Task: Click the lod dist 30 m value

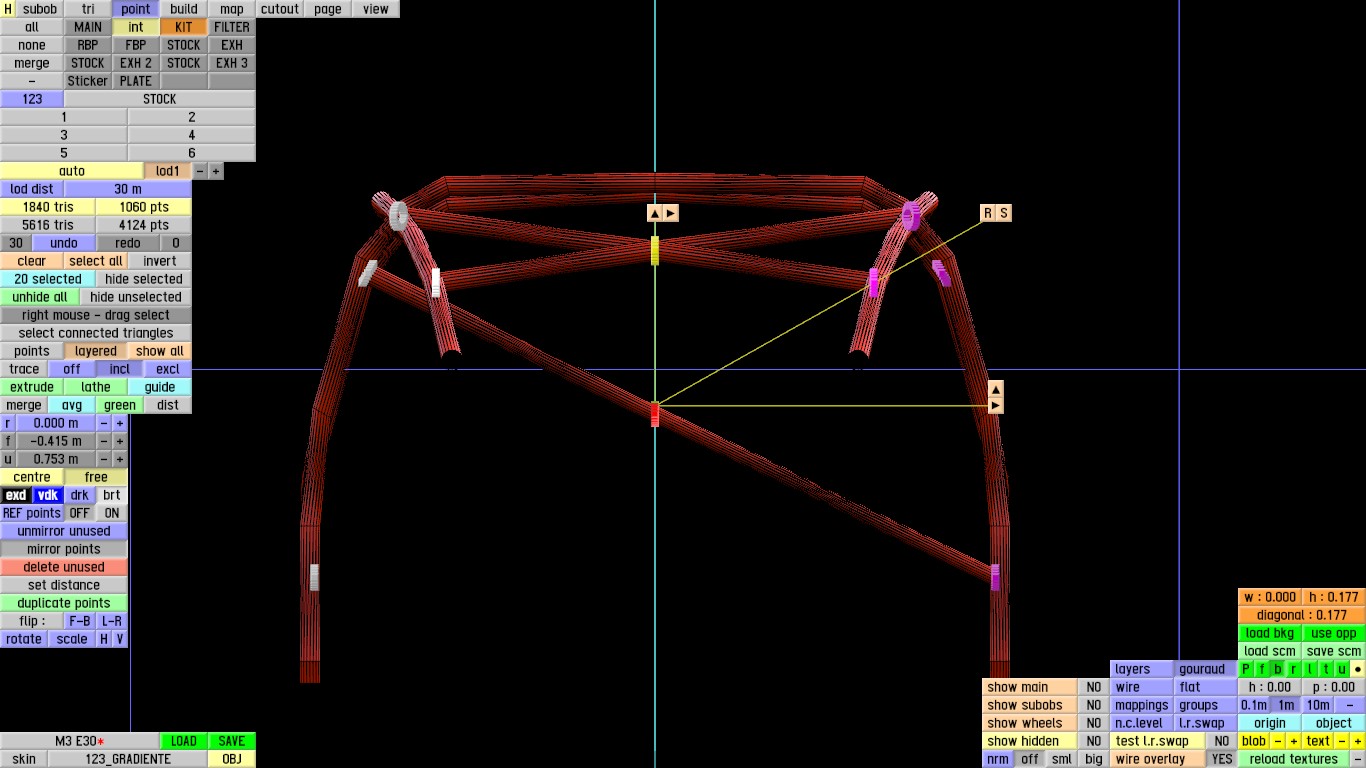Action: tap(128, 189)
